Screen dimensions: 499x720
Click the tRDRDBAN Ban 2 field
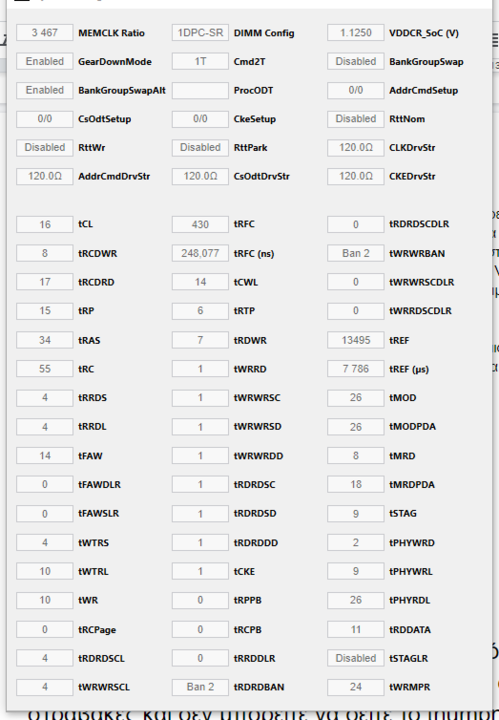200,687
